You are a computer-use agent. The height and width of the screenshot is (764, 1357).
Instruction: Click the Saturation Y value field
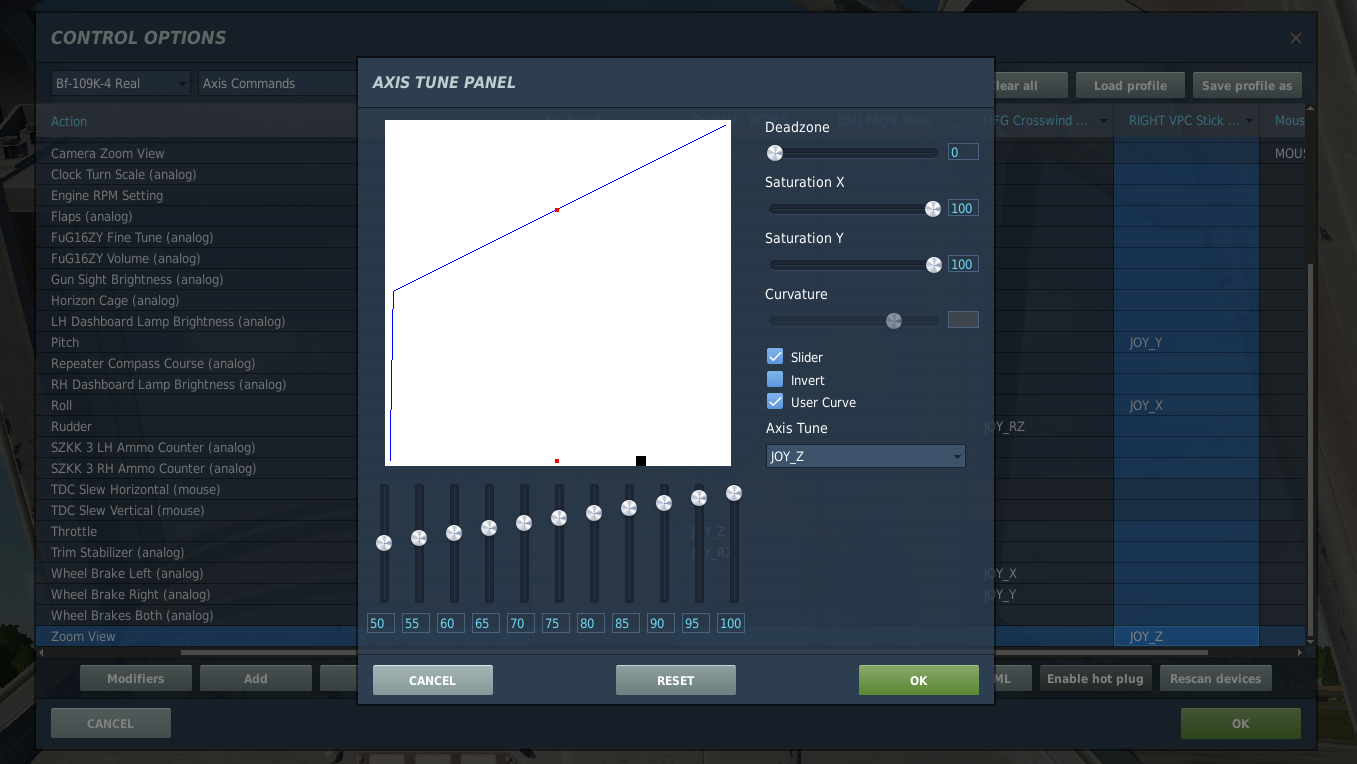click(x=963, y=264)
